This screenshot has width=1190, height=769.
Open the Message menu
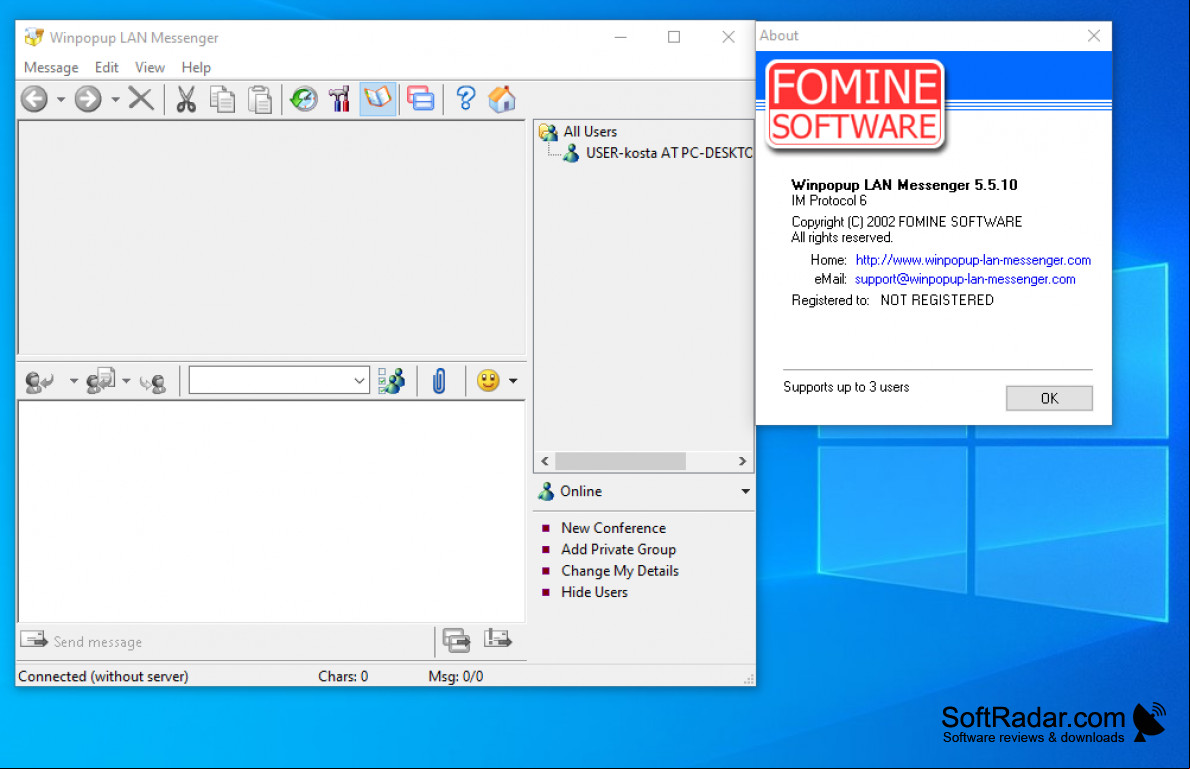pyautogui.click(x=51, y=68)
